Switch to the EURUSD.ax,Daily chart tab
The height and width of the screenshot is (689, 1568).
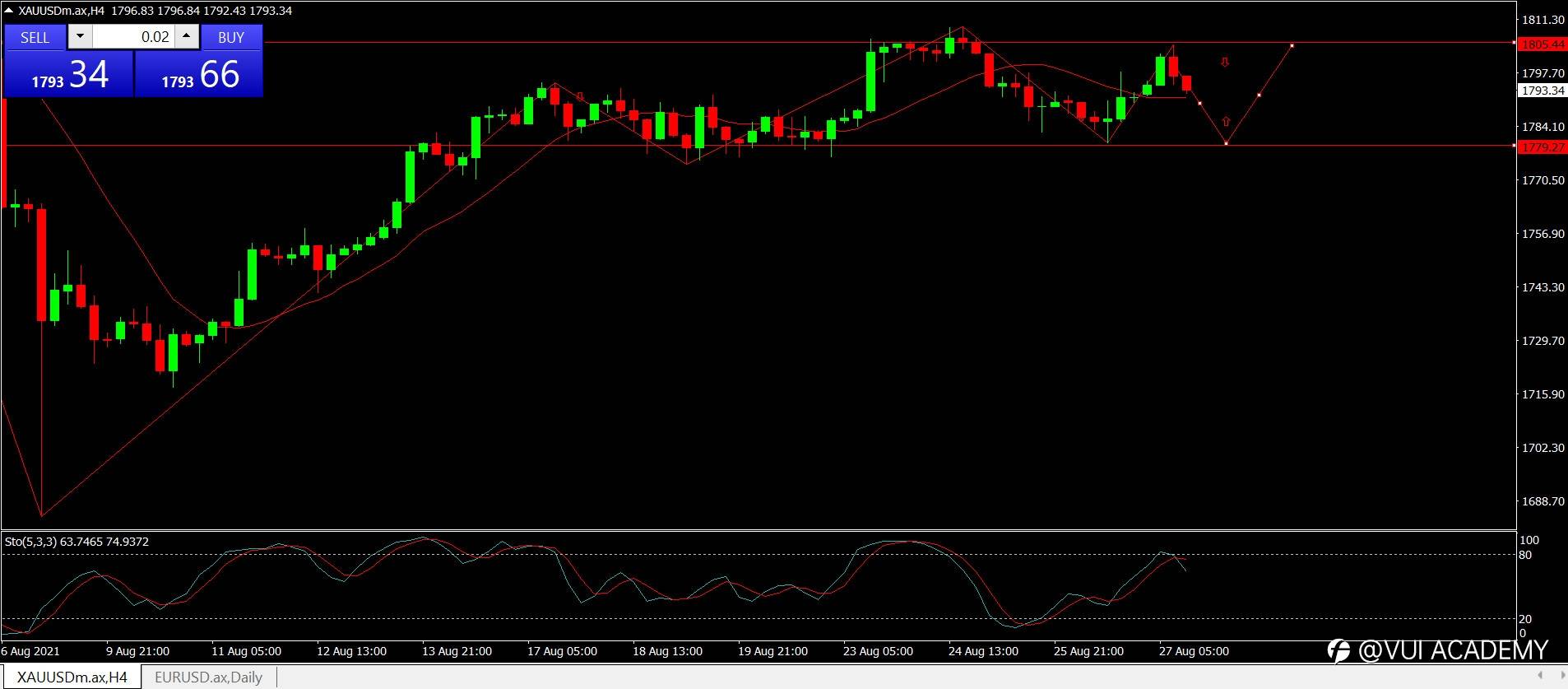point(208,677)
